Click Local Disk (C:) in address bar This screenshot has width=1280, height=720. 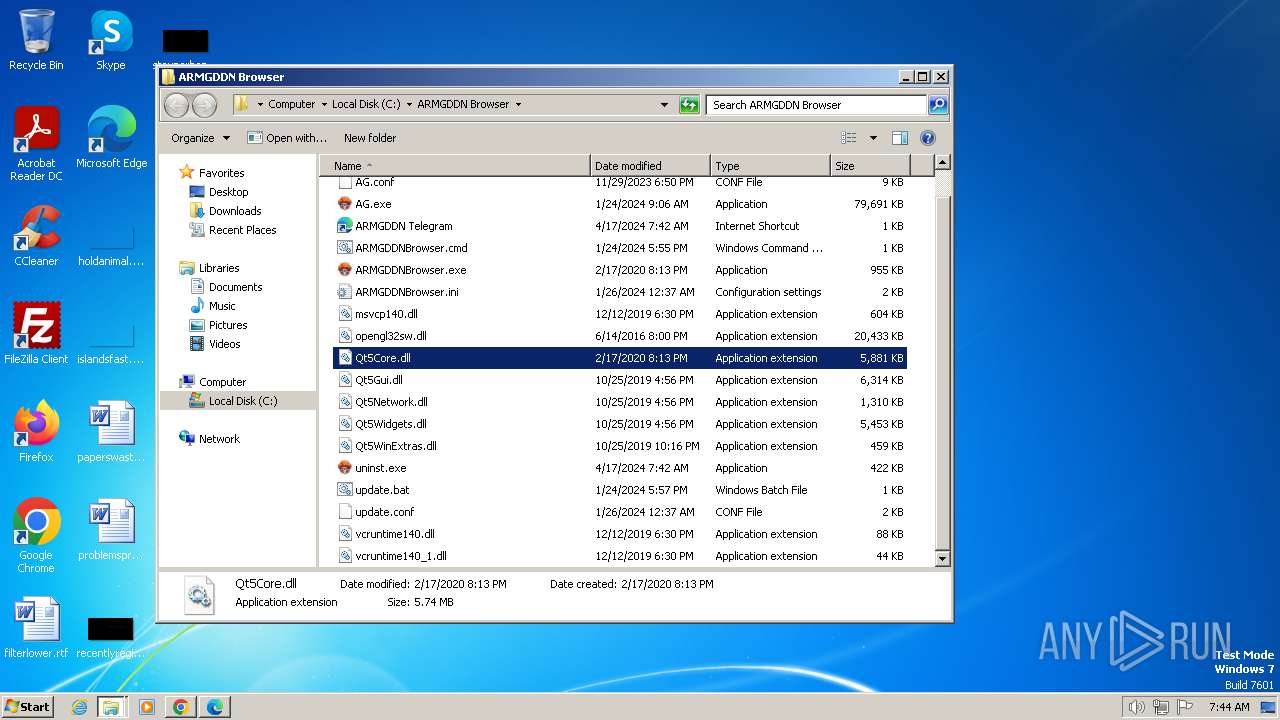pyautogui.click(x=366, y=104)
